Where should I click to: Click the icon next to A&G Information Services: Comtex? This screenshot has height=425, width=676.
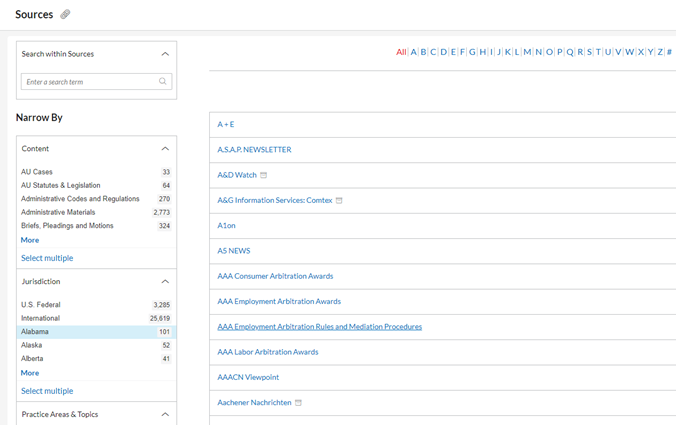pyautogui.click(x=339, y=200)
